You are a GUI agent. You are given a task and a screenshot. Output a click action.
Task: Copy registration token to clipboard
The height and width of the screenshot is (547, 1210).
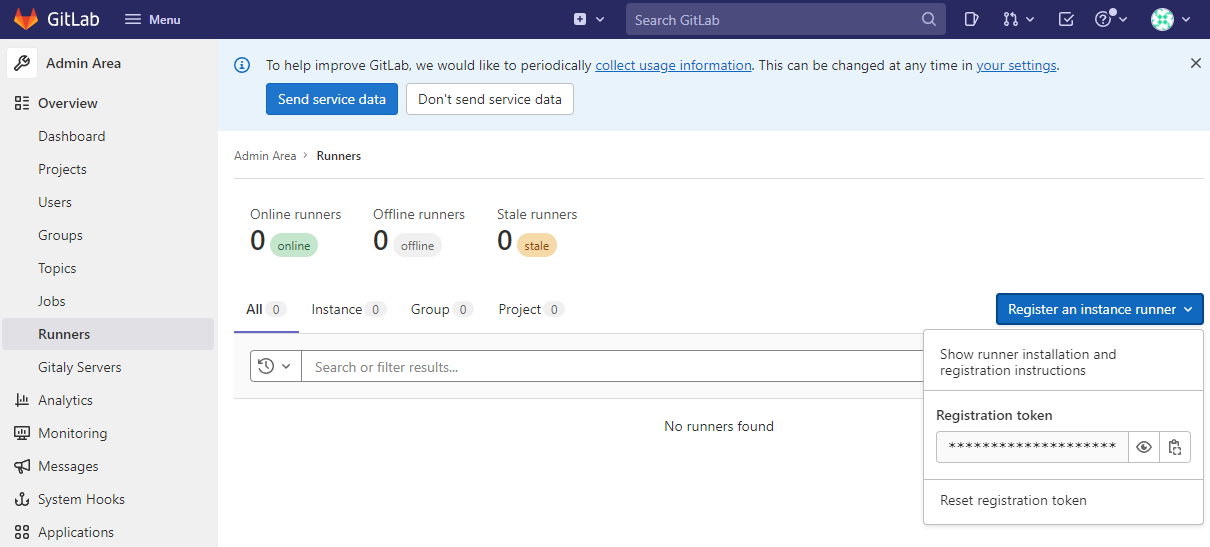1175,447
